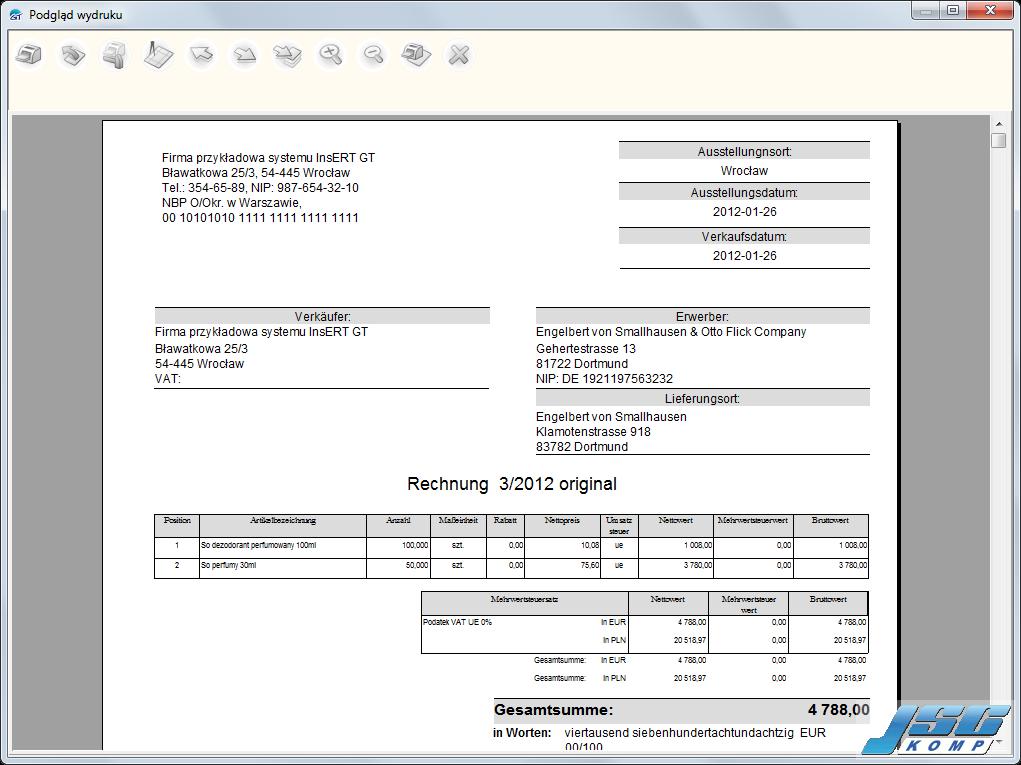Click the vertical scrollbar thumb

[998, 140]
